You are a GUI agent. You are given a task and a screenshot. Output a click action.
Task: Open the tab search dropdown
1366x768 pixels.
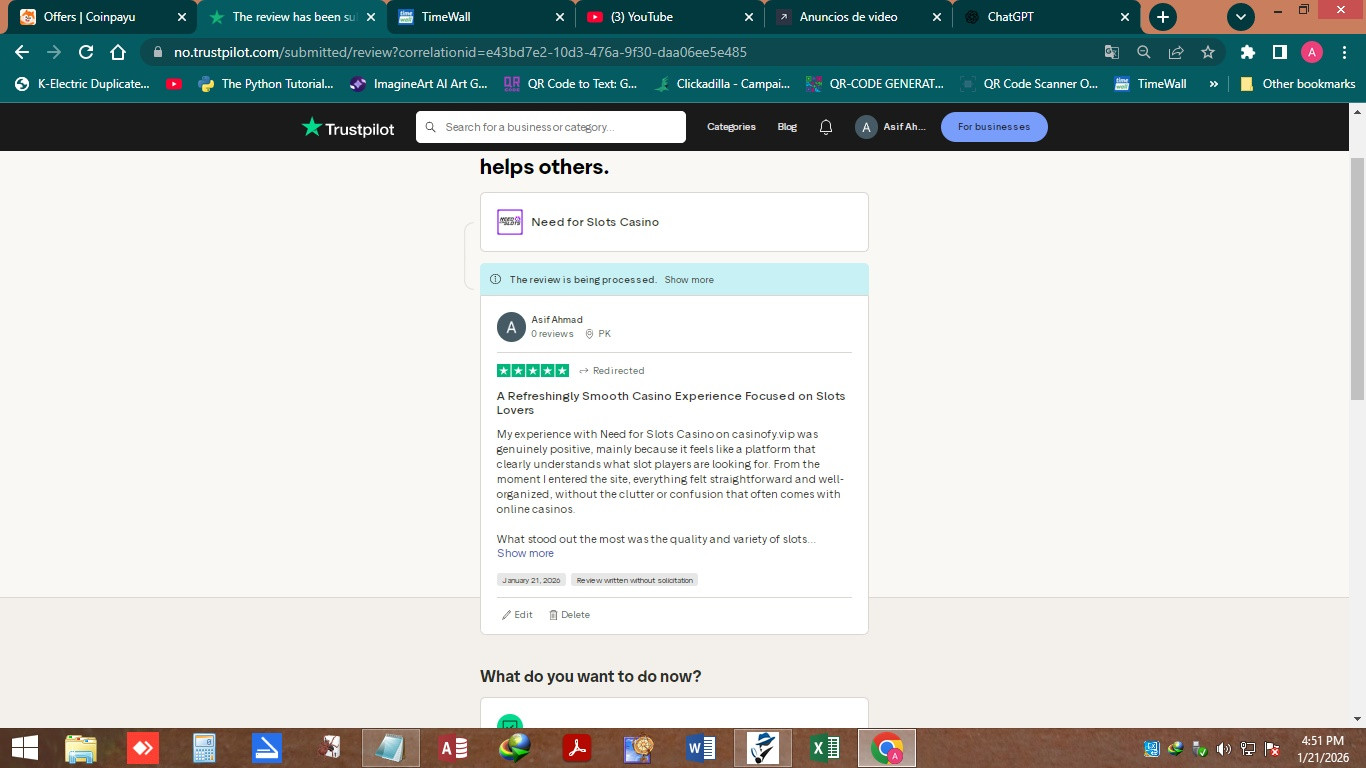point(1241,17)
